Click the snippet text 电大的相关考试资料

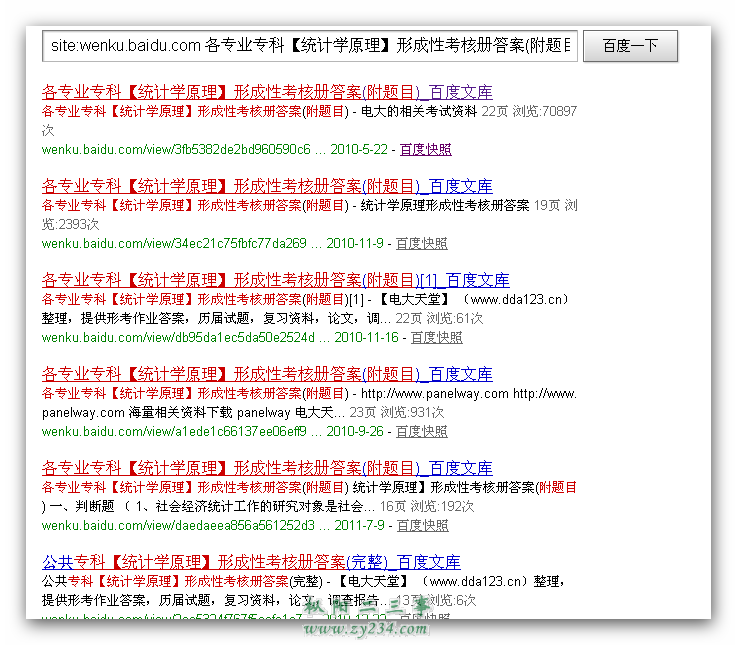pos(419,111)
